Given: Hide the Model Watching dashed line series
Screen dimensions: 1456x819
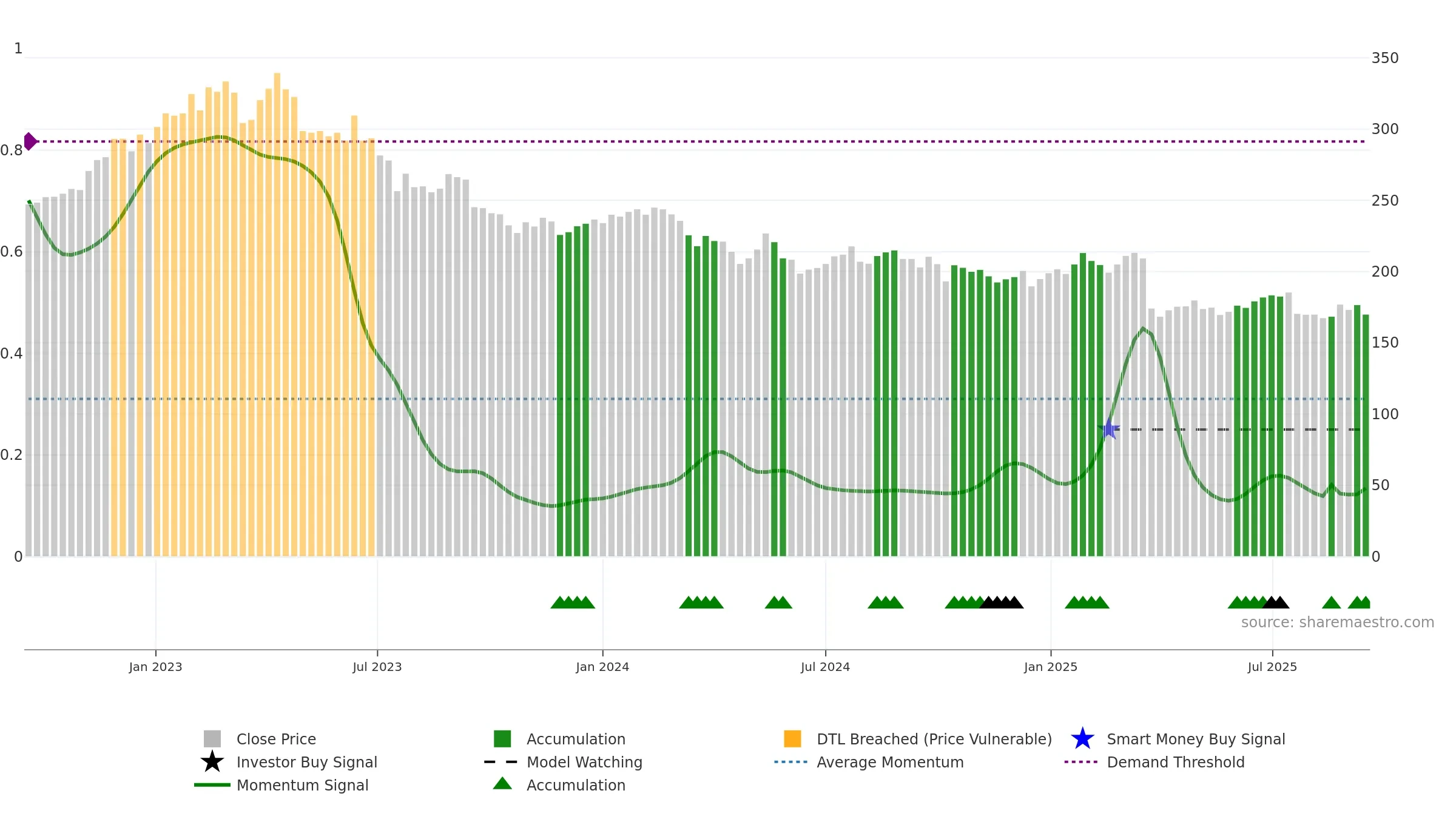Looking at the screenshot, I should [563, 762].
